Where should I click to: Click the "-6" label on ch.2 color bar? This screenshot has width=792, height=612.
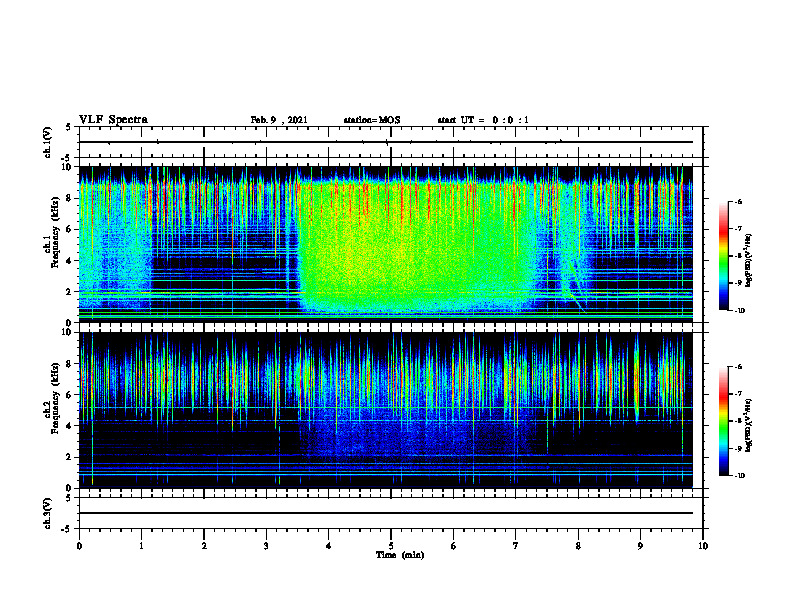point(738,367)
